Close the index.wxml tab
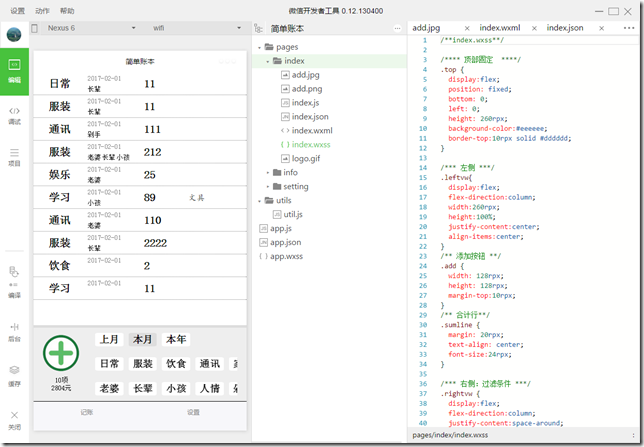Viewport: 644px width, 447px height. [x=534, y=28]
